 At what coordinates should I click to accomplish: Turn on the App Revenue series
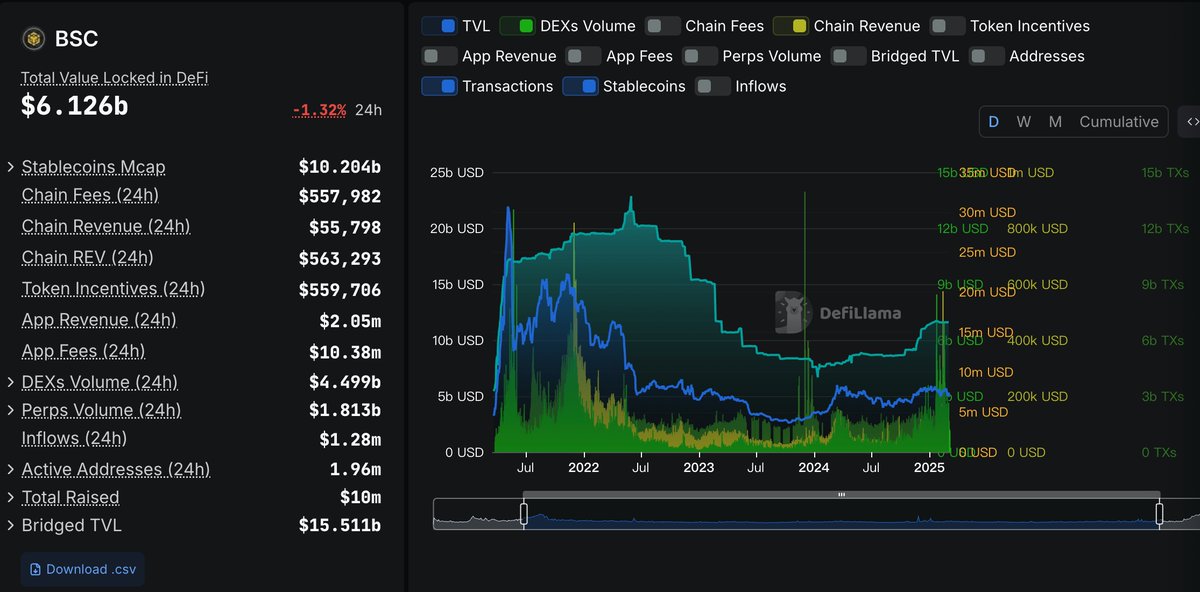pos(440,56)
